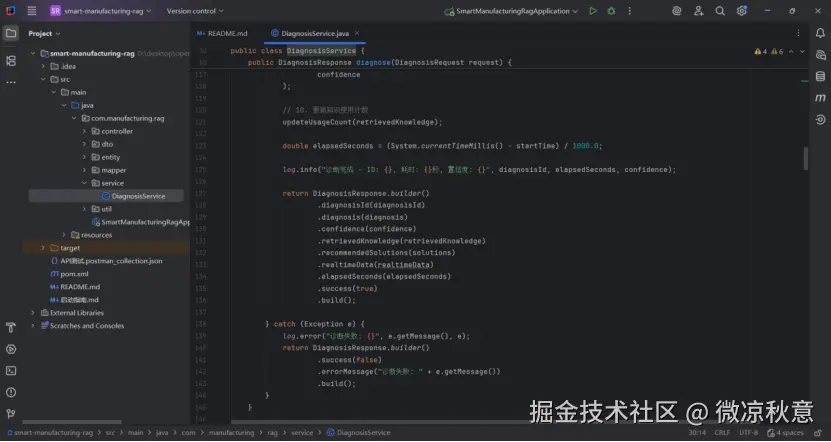Open the Git tool window
831x442 pixels.
[11, 414]
